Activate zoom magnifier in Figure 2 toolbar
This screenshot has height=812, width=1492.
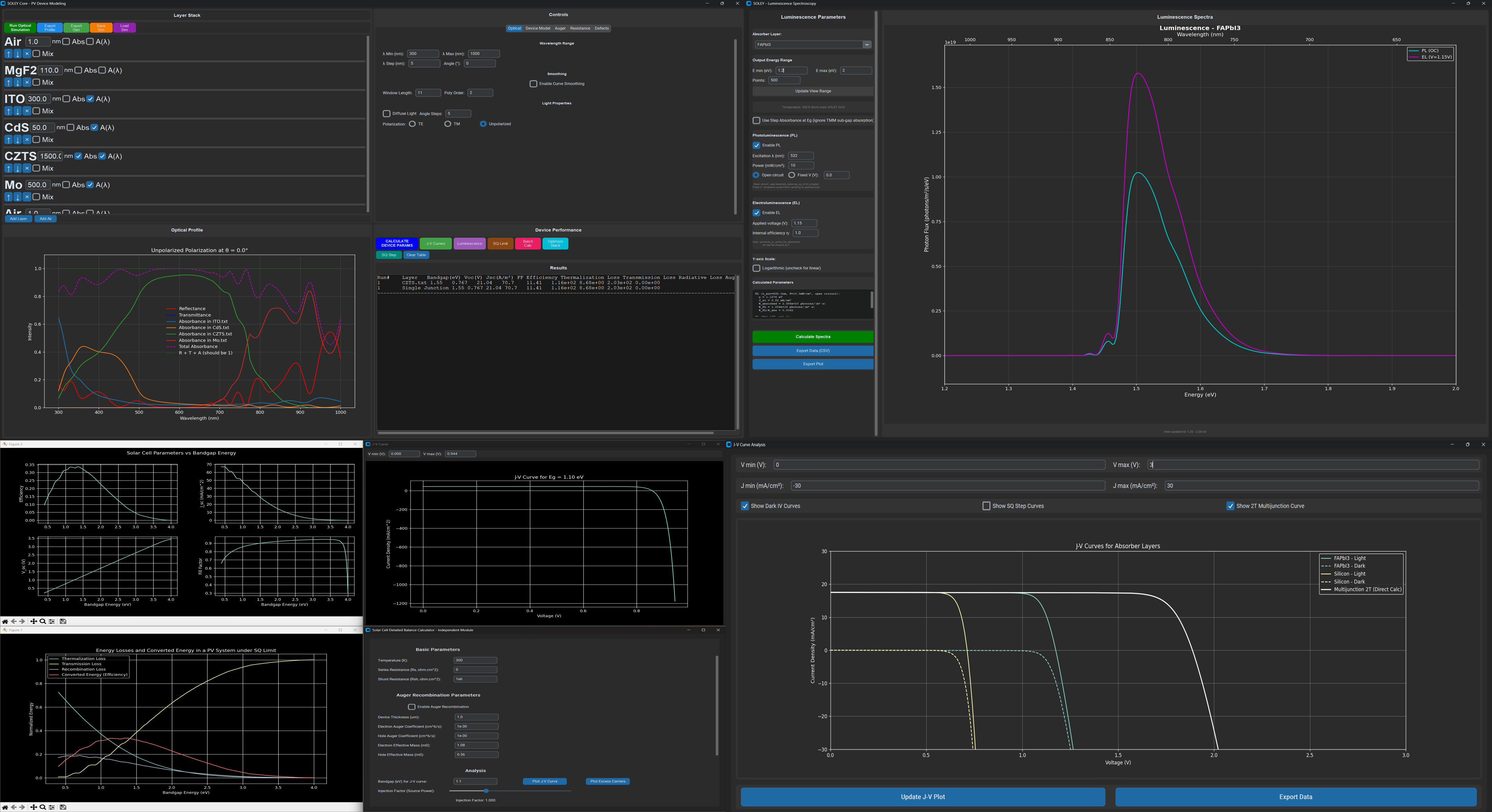(43, 621)
